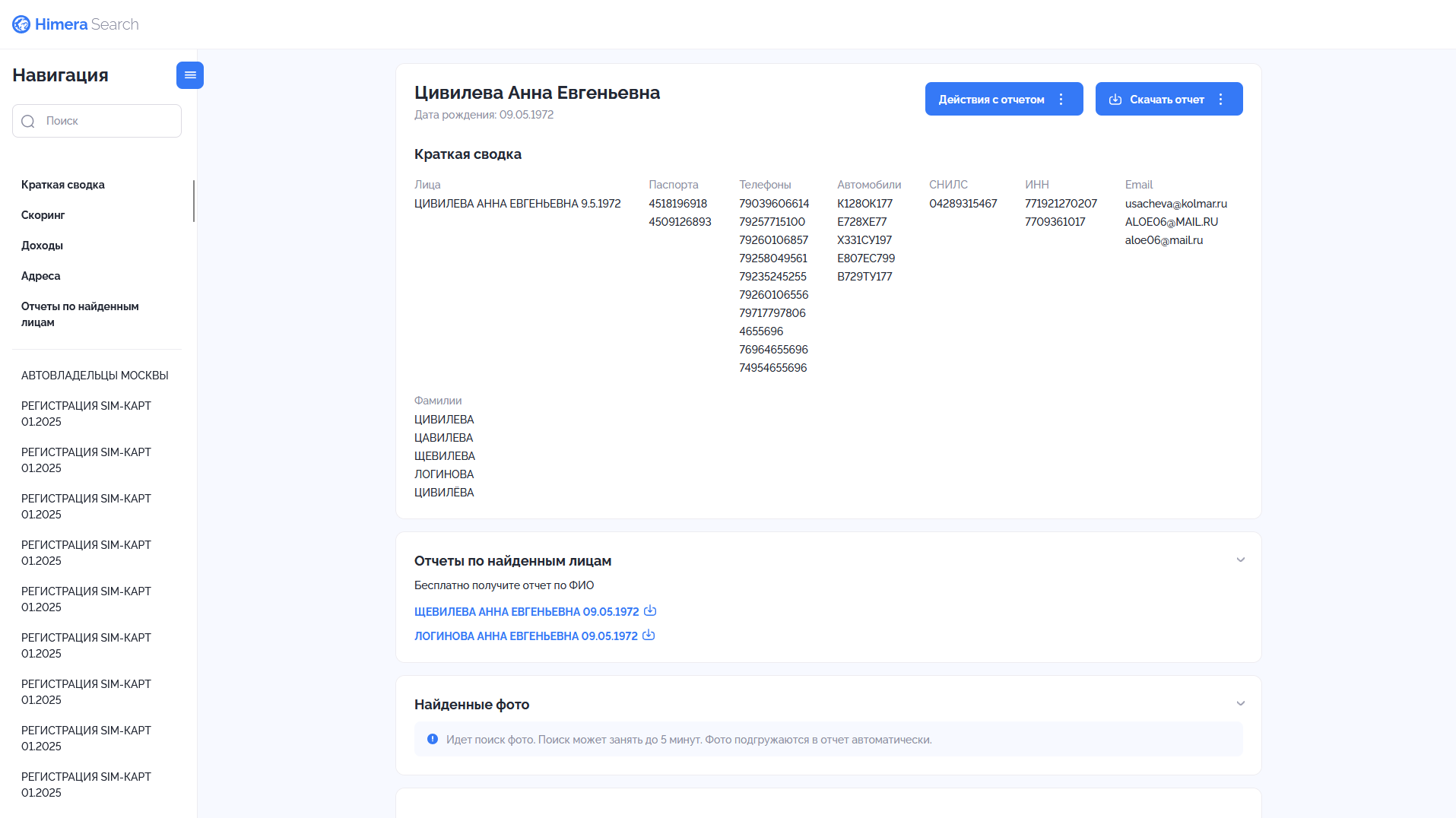Go to Краткая сводка in navigation
1456x818 pixels.
coord(63,185)
